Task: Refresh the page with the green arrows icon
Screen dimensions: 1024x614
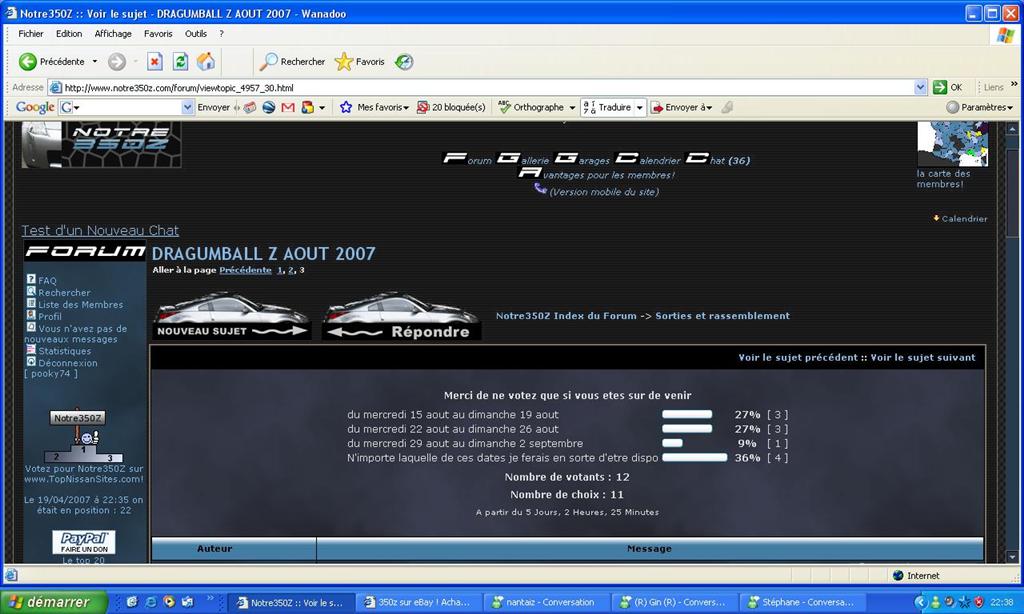Action: click(x=180, y=62)
